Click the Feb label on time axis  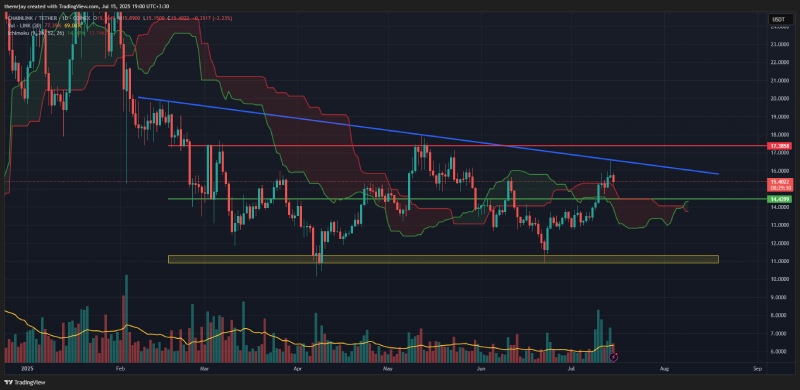point(120,368)
